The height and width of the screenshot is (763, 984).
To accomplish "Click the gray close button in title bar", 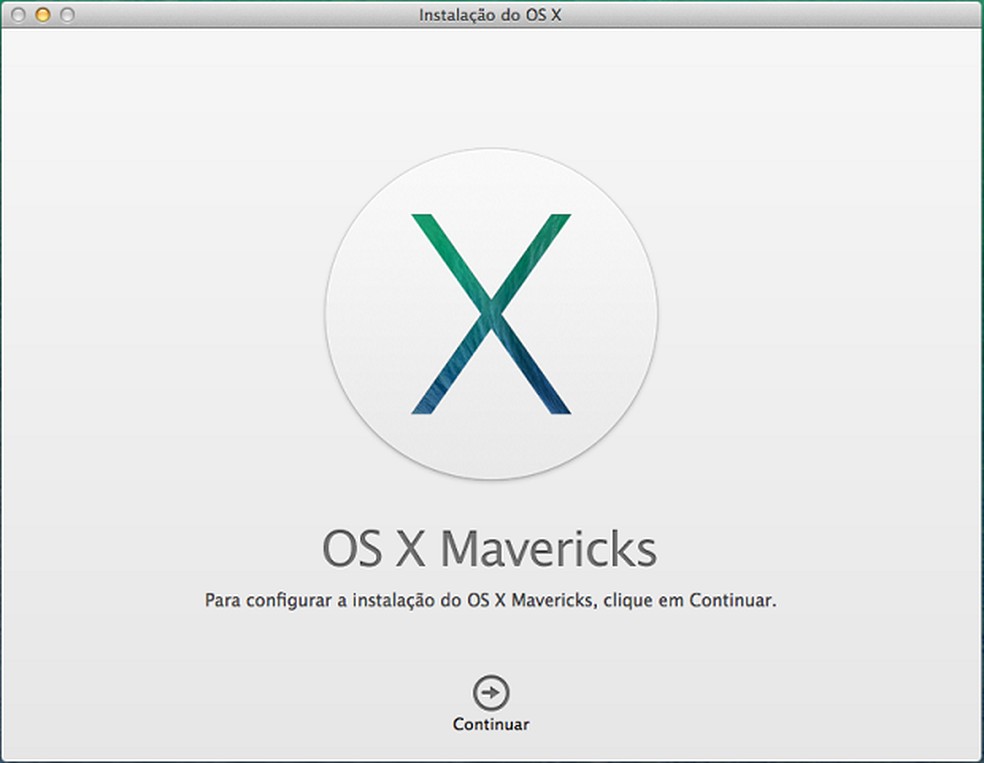I will coord(18,15).
